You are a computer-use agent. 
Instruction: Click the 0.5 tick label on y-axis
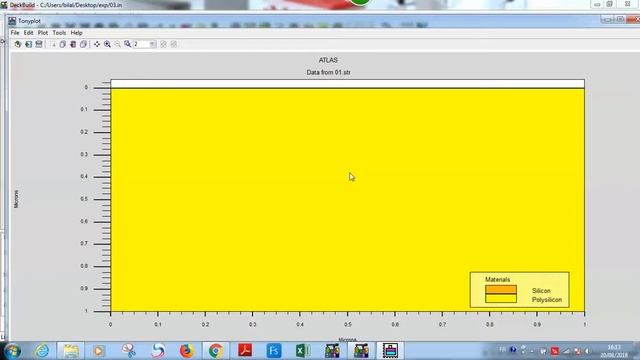click(x=84, y=199)
